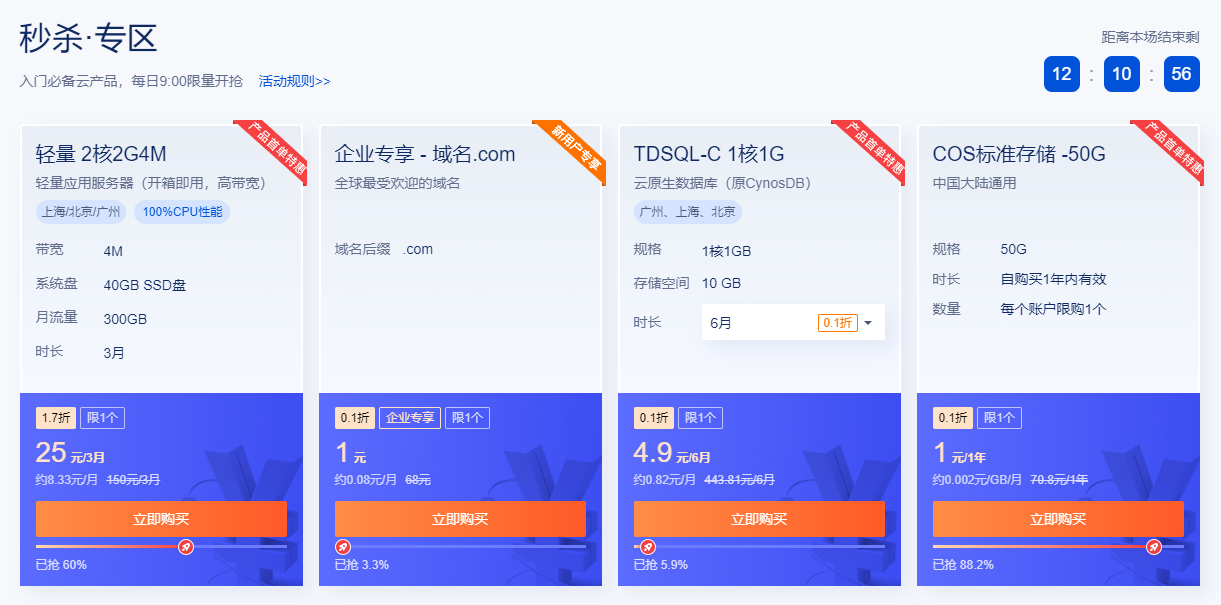Open 活动规则>> link
Screen dimensions: 1221x605
click(x=294, y=81)
